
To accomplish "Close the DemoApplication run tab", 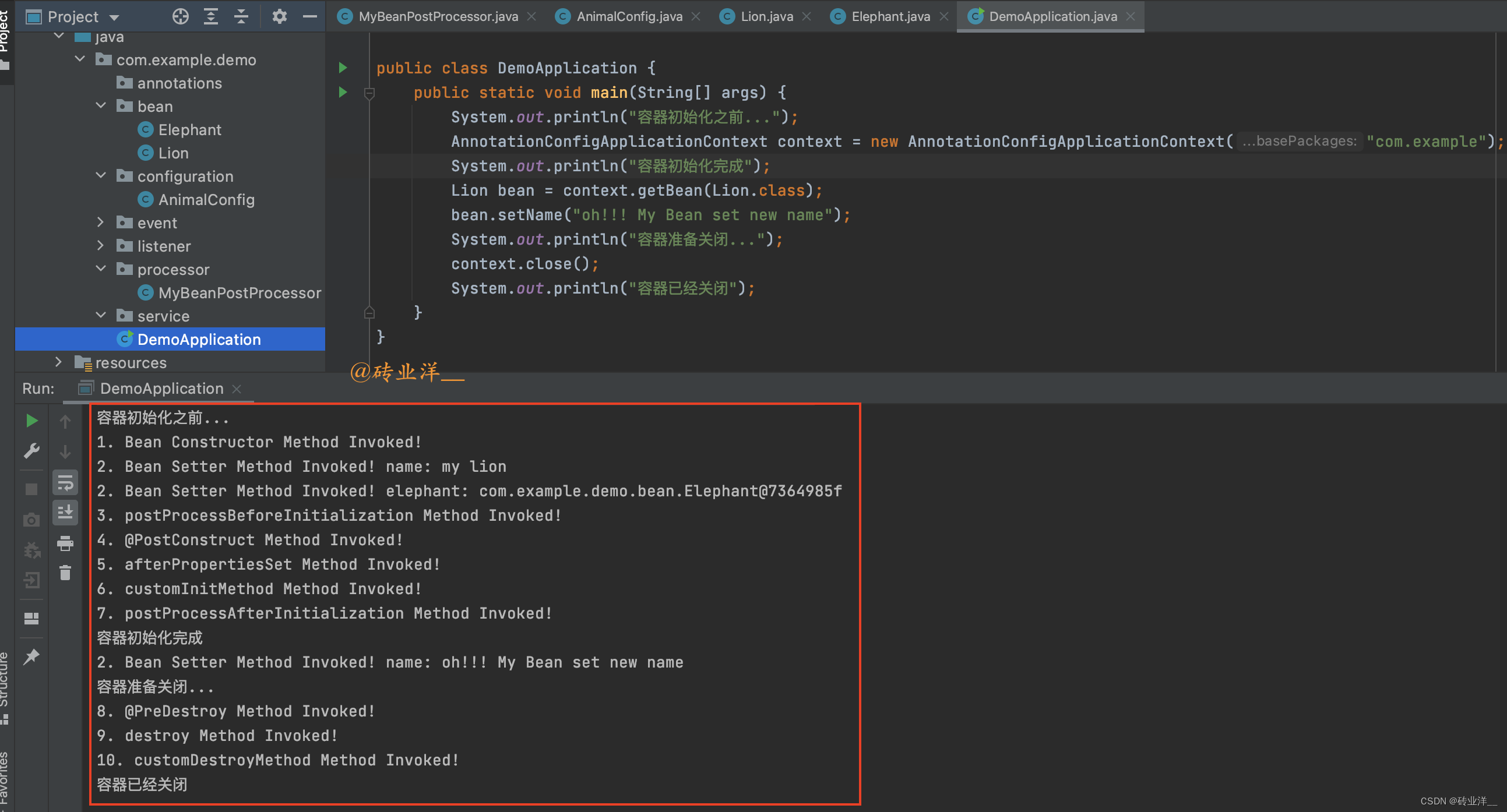I will pyautogui.click(x=237, y=389).
